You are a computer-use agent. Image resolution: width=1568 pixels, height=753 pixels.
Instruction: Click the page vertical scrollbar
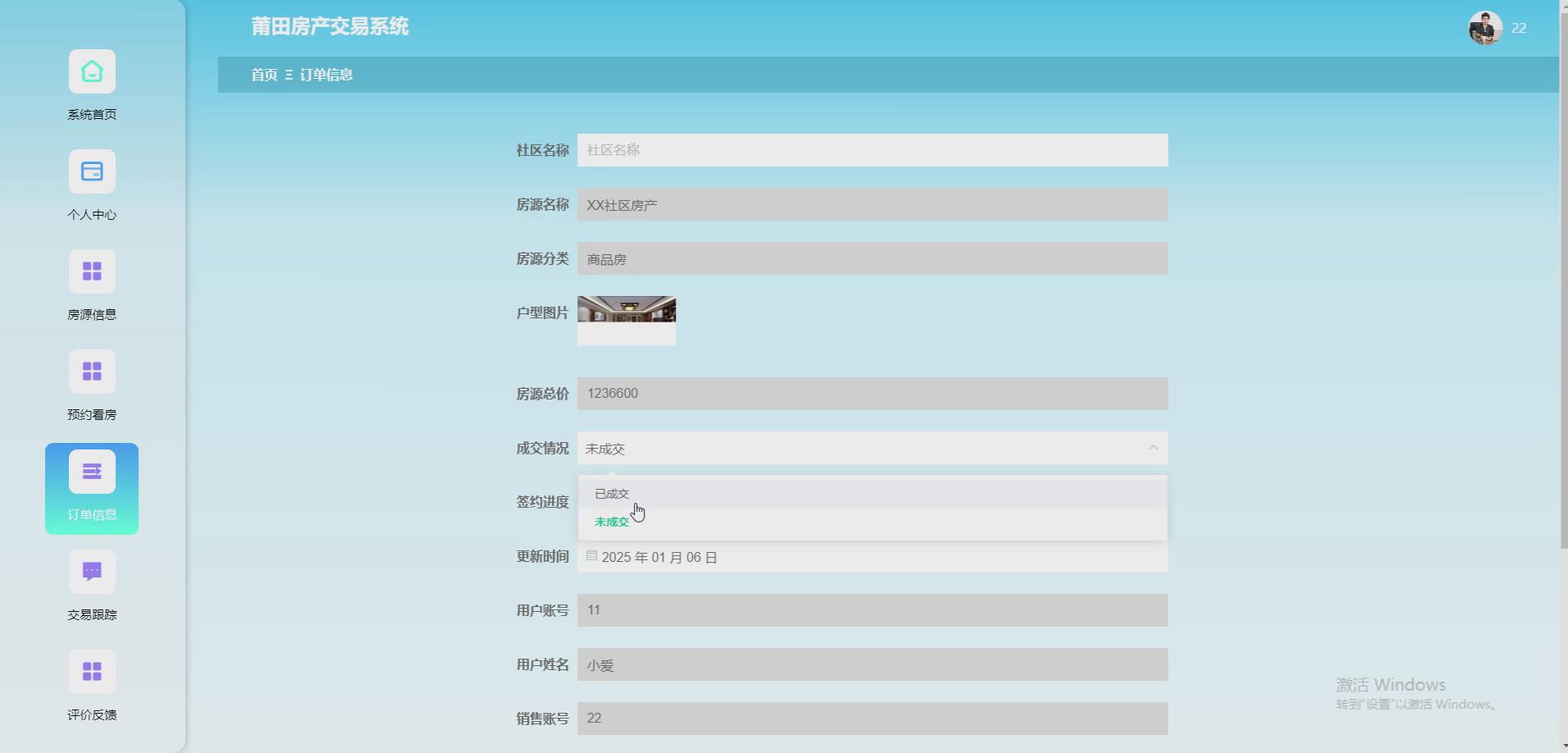coord(1563,279)
